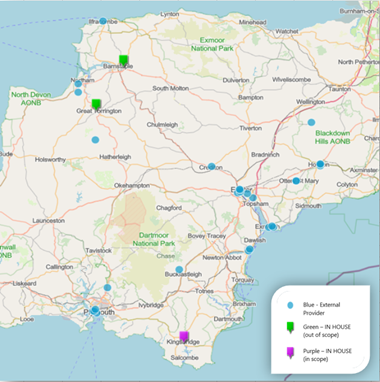Click the Axminster town label
Screen dimensions: 380x382
(364, 170)
